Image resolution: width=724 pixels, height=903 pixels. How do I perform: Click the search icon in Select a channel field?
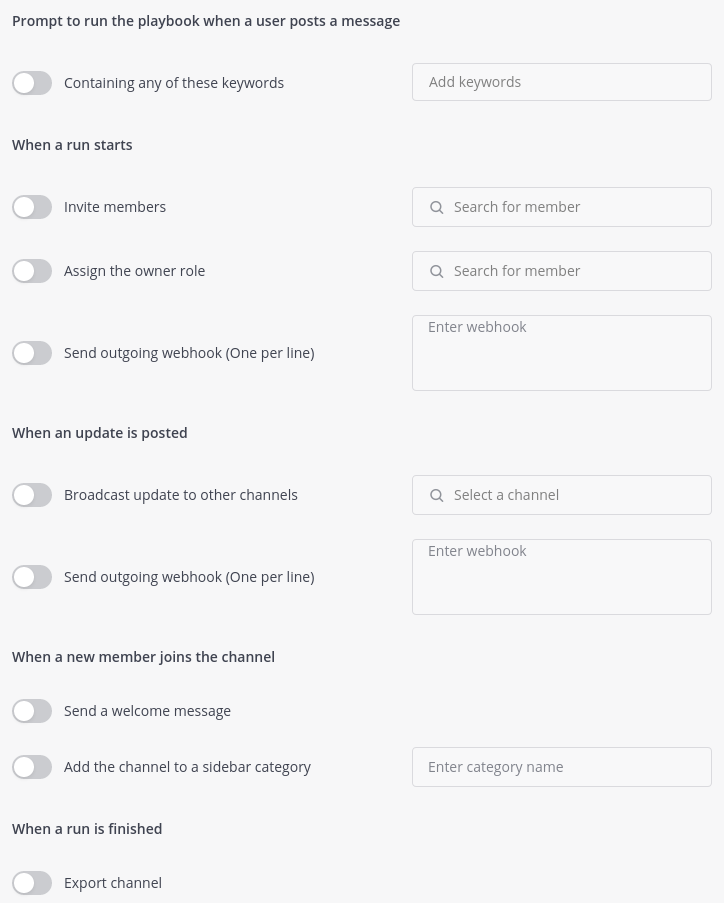pos(437,495)
